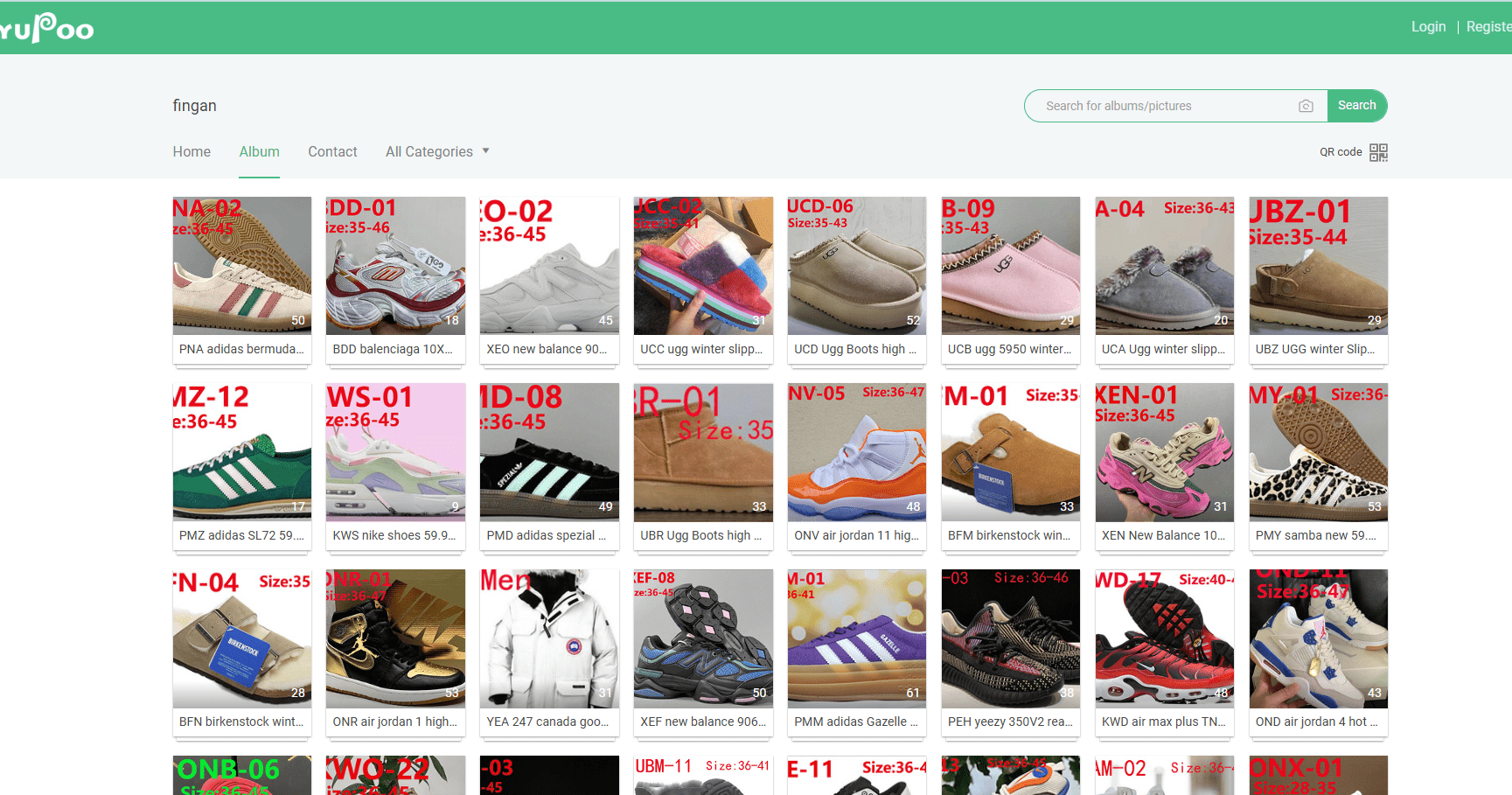Click the title 'PMY samba new 59....'
The image size is (1512, 795).
click(x=1316, y=535)
